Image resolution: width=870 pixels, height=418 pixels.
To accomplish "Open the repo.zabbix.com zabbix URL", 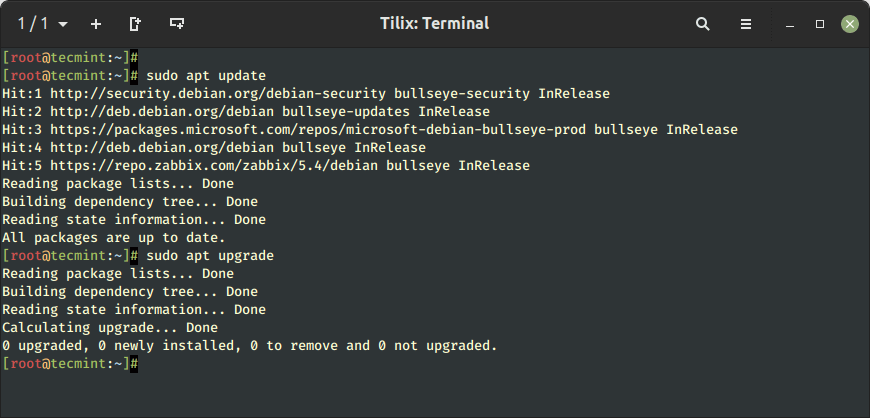I will coord(214,165).
